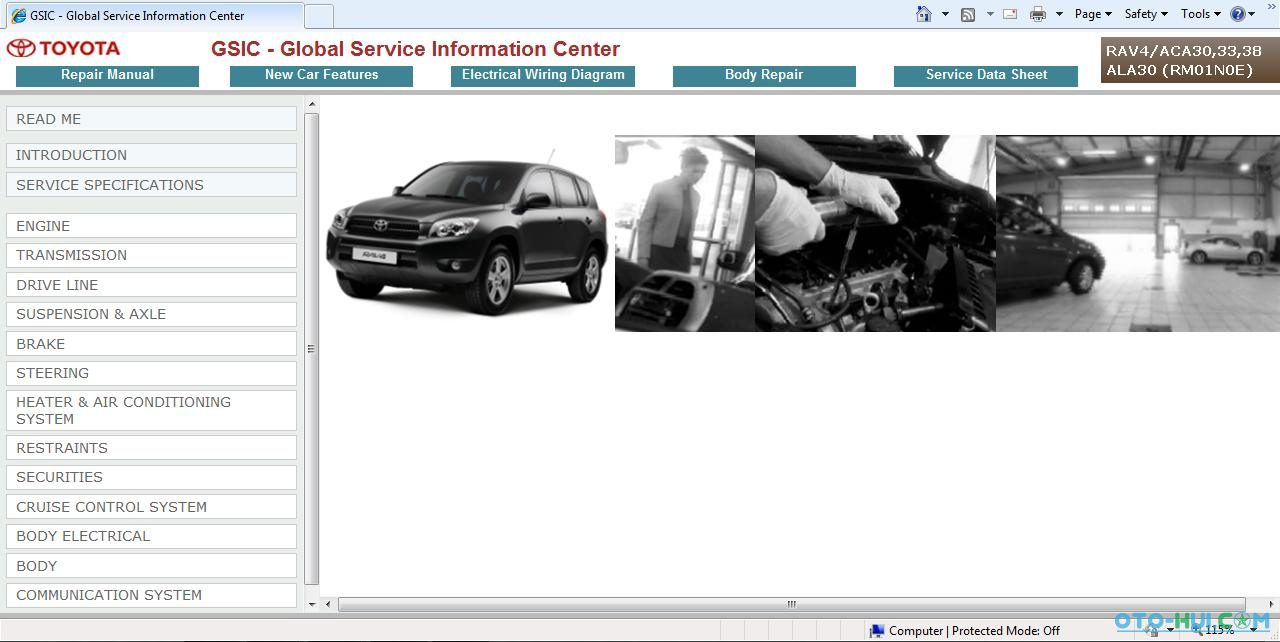Click the RSS feeds icon
Screen dimensions: 1280x642
click(x=968, y=14)
